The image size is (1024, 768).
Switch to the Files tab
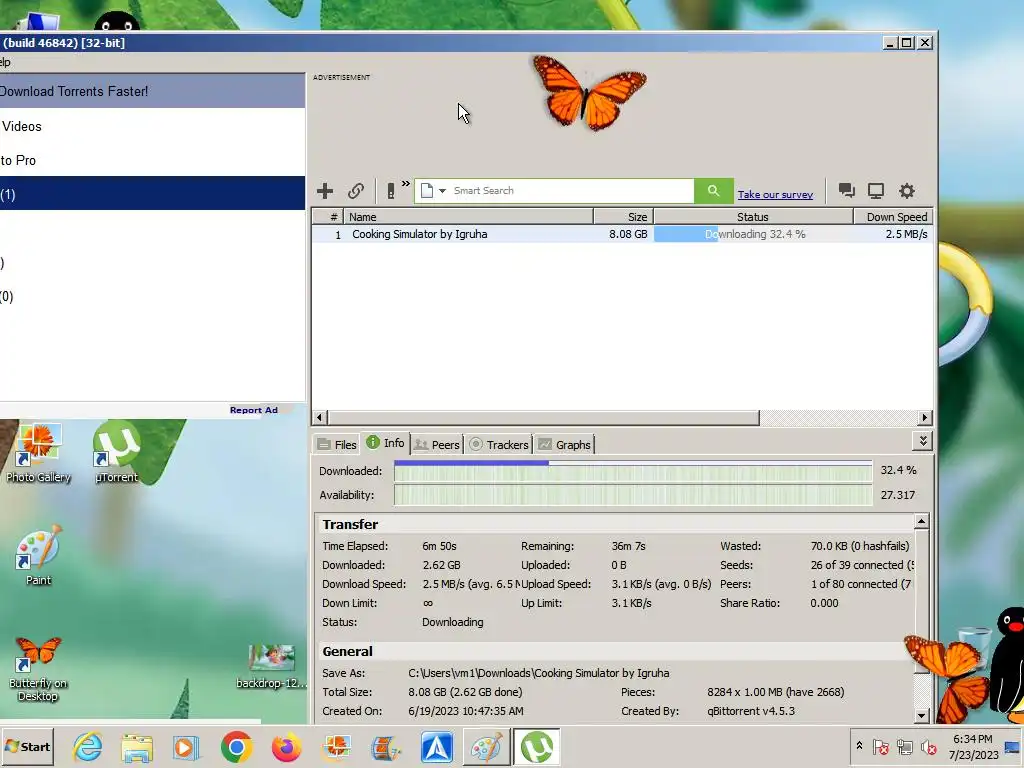pyautogui.click(x=336, y=445)
